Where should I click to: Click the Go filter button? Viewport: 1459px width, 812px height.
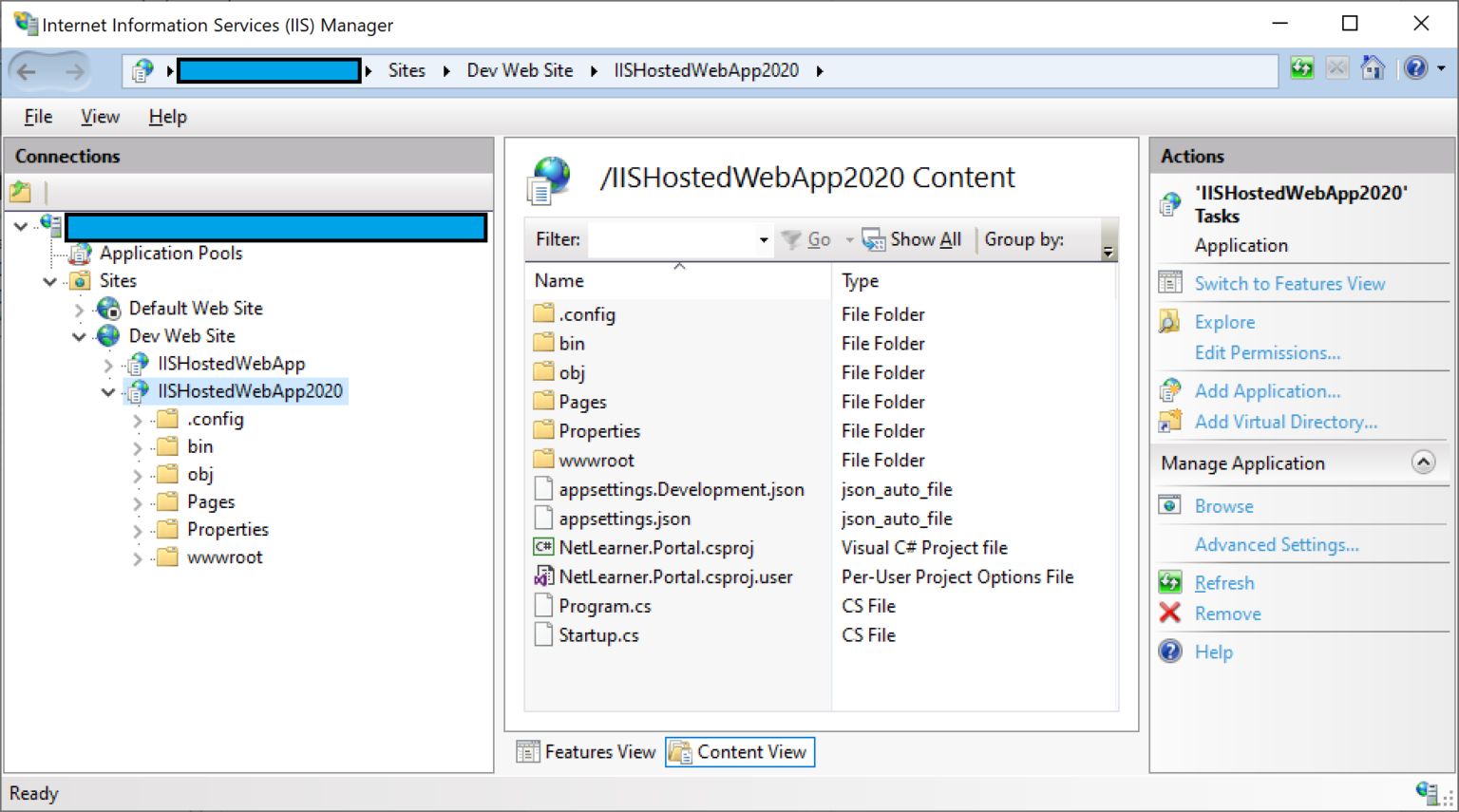(x=805, y=240)
